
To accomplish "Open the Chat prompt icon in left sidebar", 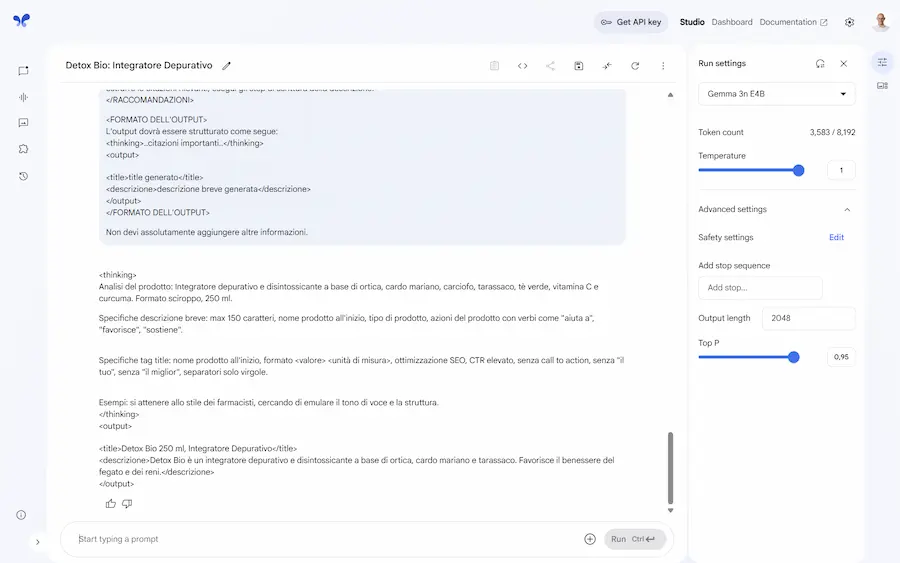I will coord(23,71).
